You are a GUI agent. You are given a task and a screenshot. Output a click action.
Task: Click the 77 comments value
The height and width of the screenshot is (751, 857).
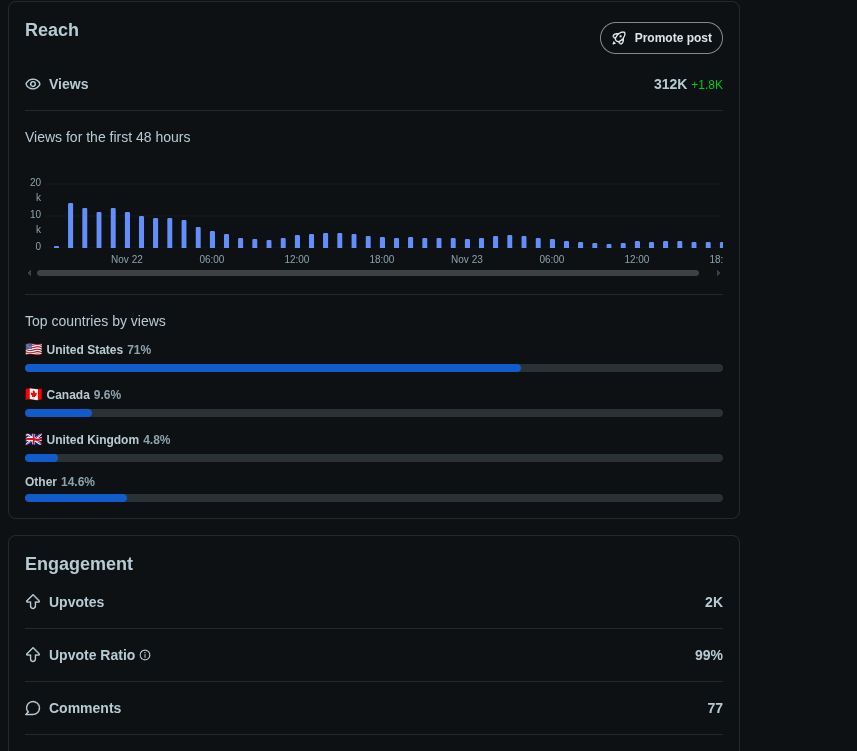(715, 708)
